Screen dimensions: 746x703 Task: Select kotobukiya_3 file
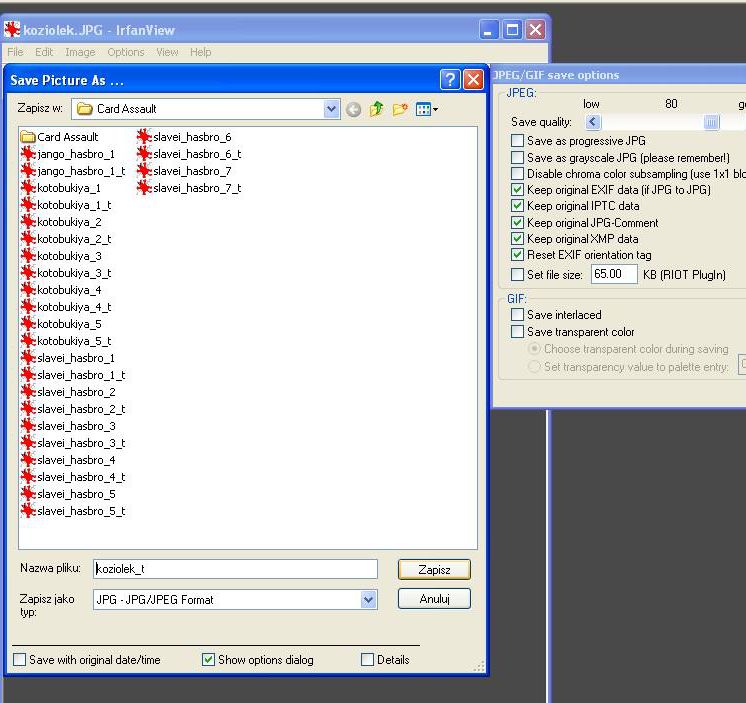(x=61, y=256)
